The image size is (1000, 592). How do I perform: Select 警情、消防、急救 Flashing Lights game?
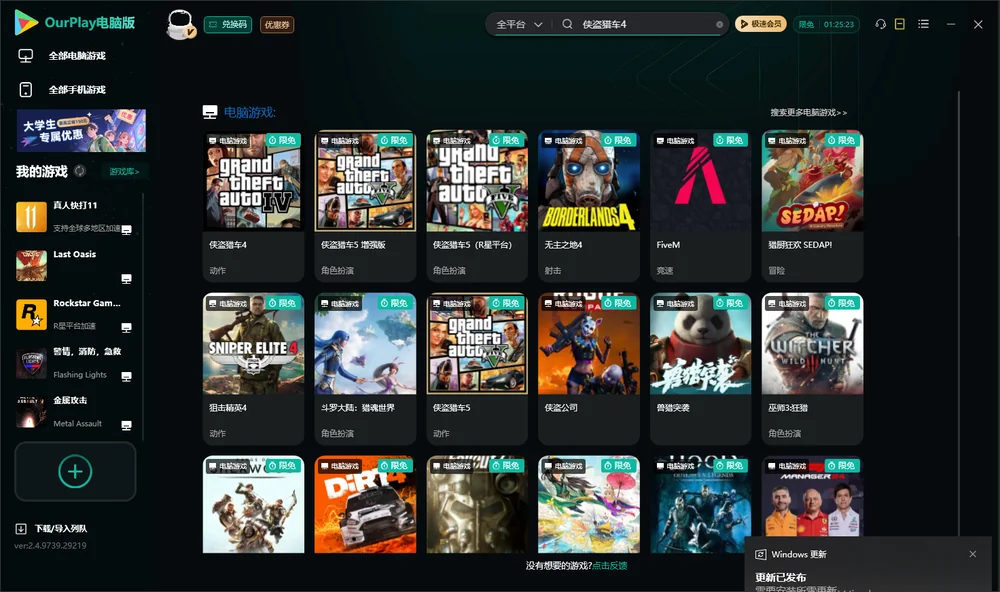coord(75,364)
